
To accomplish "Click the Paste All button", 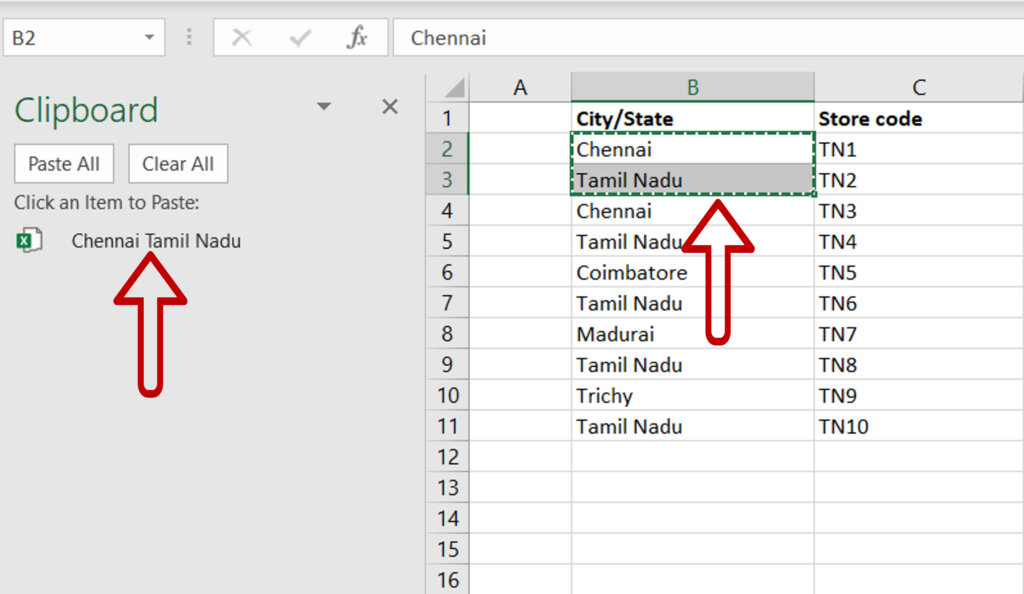I will click(x=64, y=164).
